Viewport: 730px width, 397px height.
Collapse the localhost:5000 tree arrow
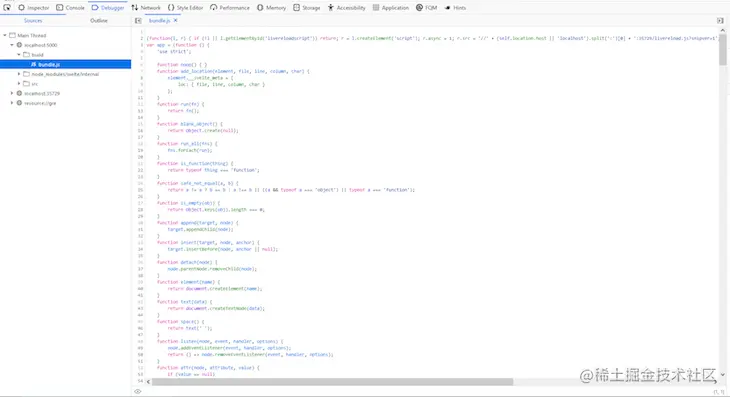coord(12,45)
